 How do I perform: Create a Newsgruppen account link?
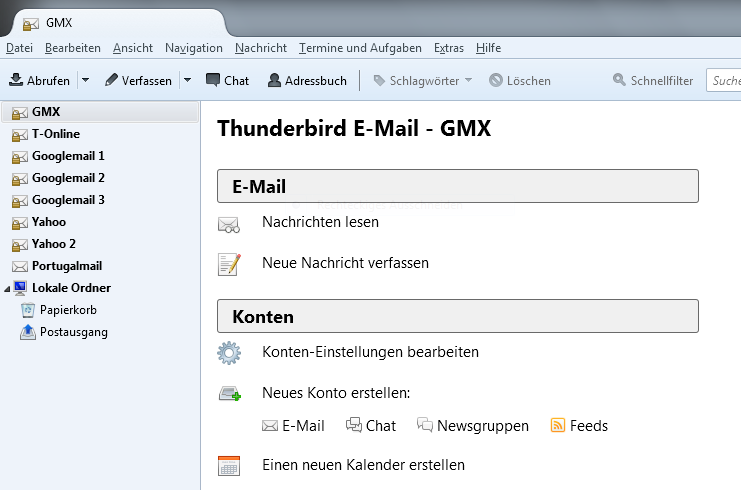tap(473, 426)
